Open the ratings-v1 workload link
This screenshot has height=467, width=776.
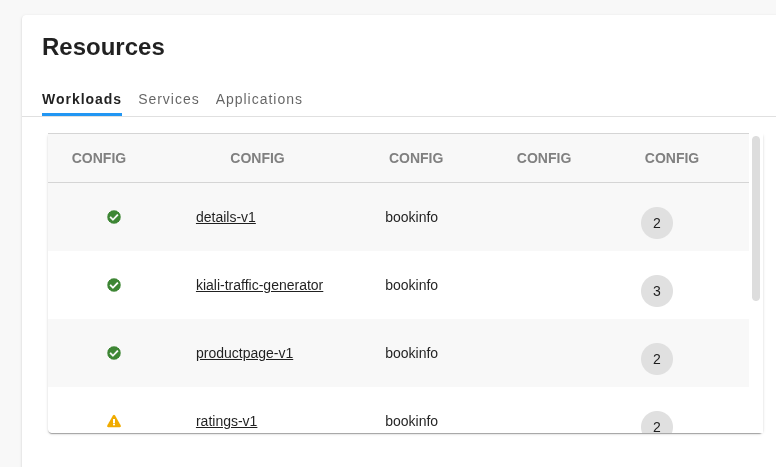click(x=226, y=421)
